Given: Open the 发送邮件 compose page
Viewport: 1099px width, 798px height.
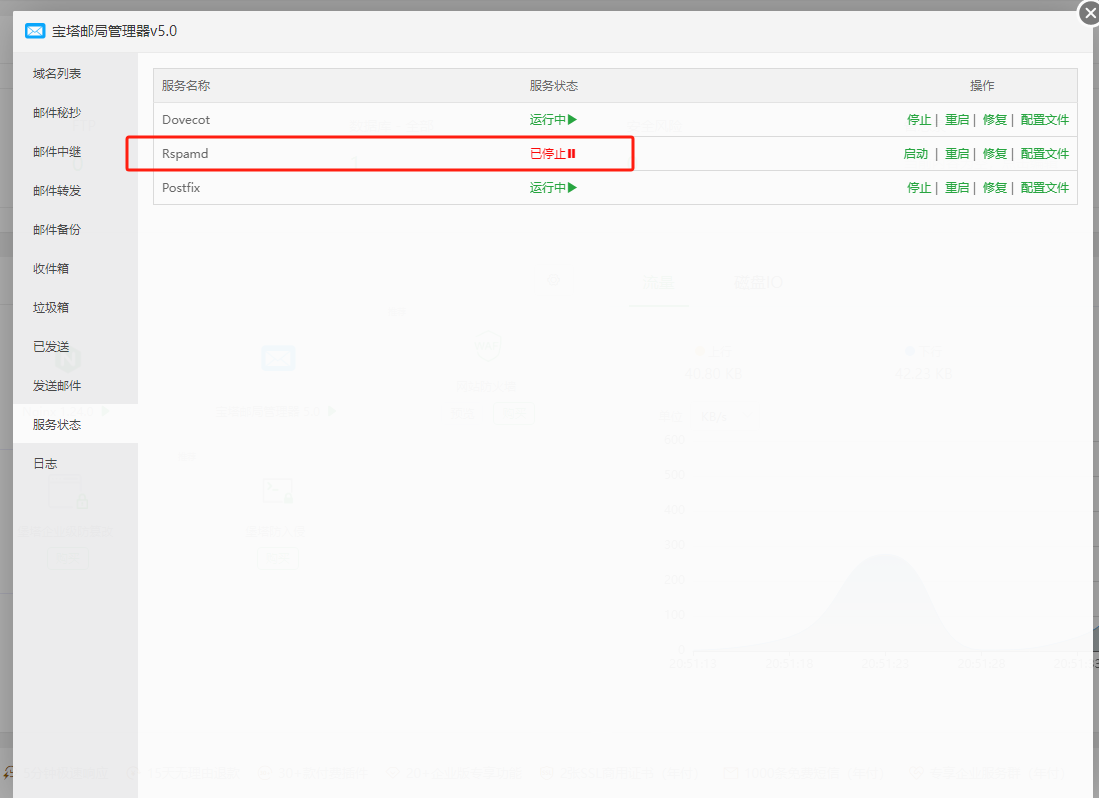Looking at the screenshot, I should click(x=57, y=385).
